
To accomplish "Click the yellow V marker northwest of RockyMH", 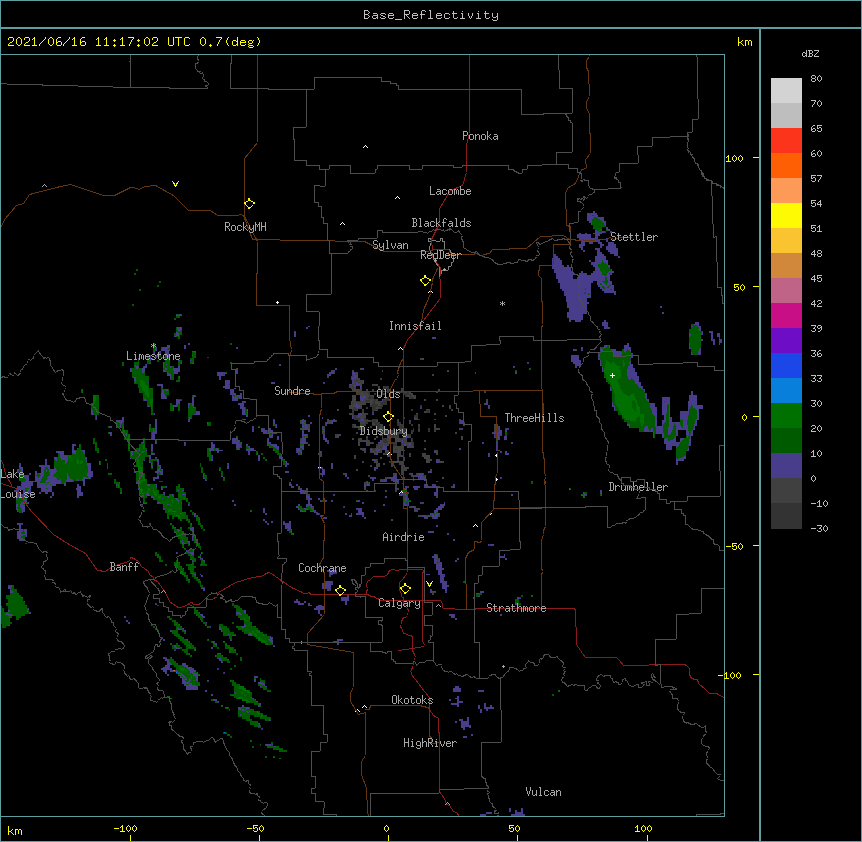I will click(175, 184).
